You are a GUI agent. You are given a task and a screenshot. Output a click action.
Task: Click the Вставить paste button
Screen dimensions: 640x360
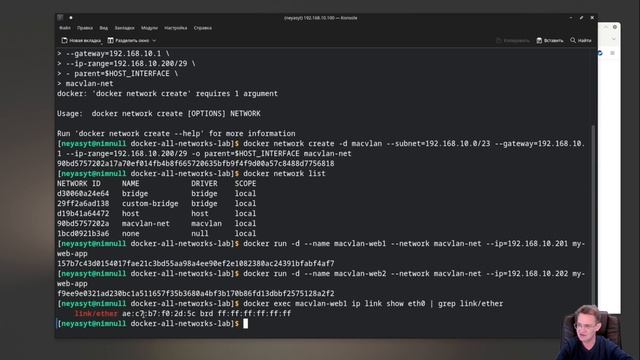point(550,40)
